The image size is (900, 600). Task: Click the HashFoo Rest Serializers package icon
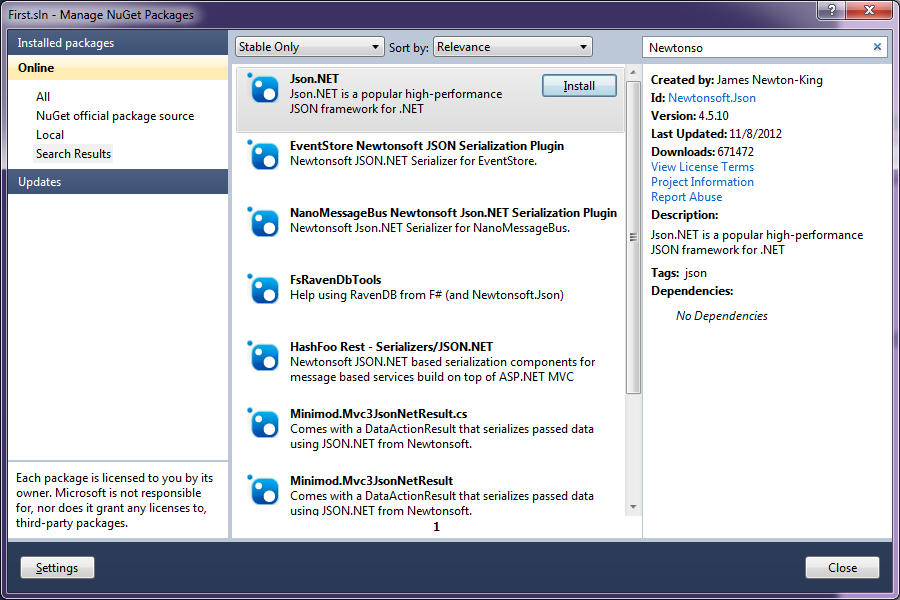263,357
